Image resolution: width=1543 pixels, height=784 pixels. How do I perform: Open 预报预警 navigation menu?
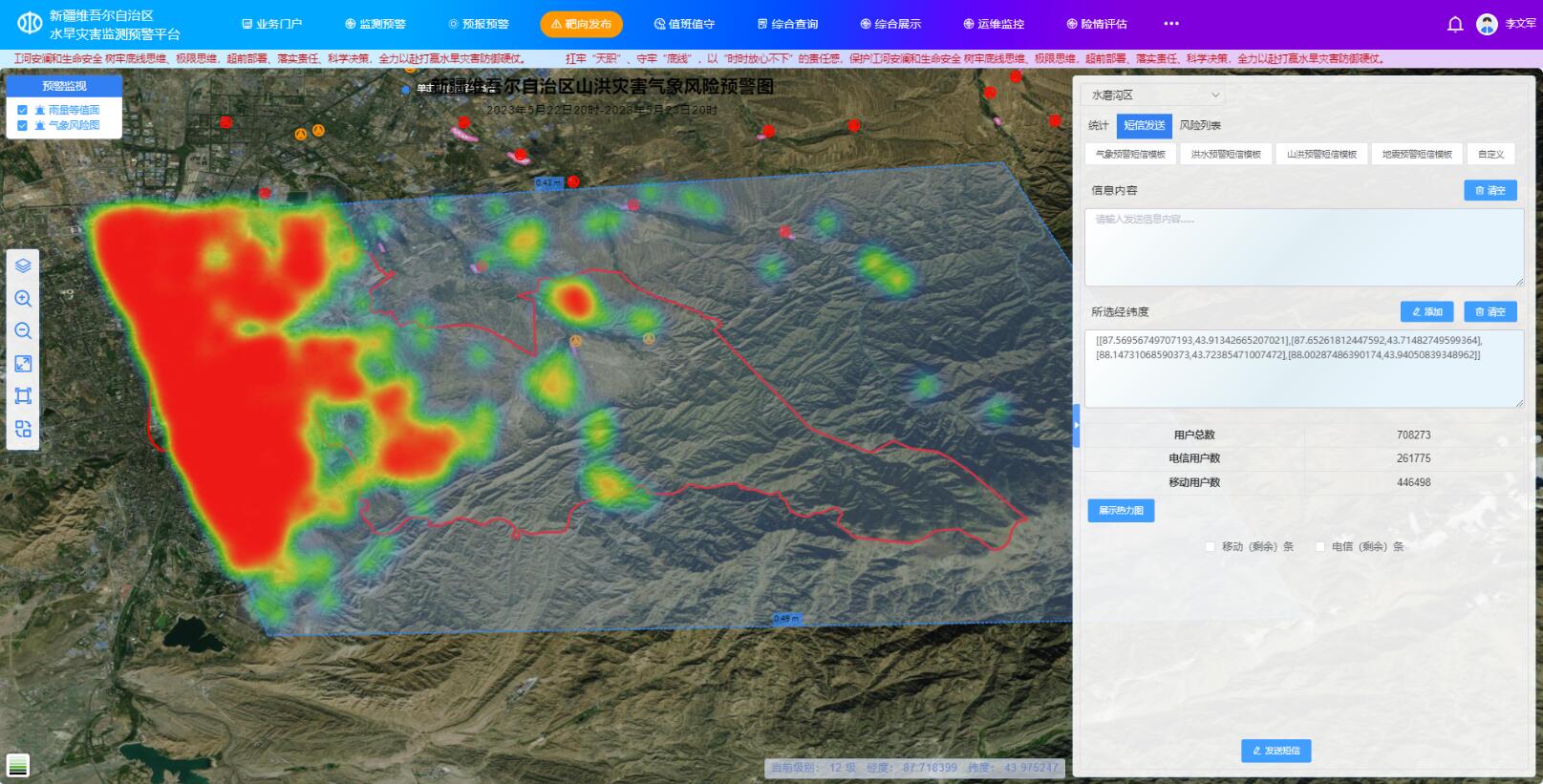[x=479, y=24]
